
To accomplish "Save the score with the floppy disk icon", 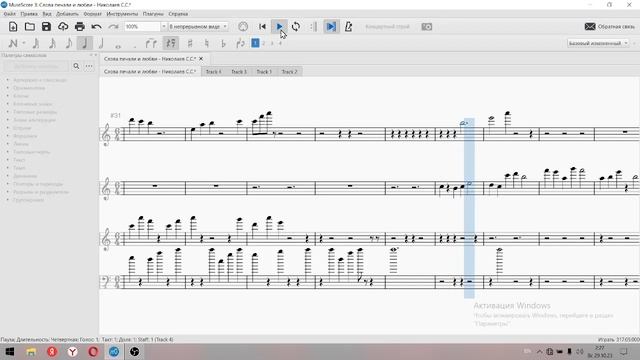I will click(46, 27).
